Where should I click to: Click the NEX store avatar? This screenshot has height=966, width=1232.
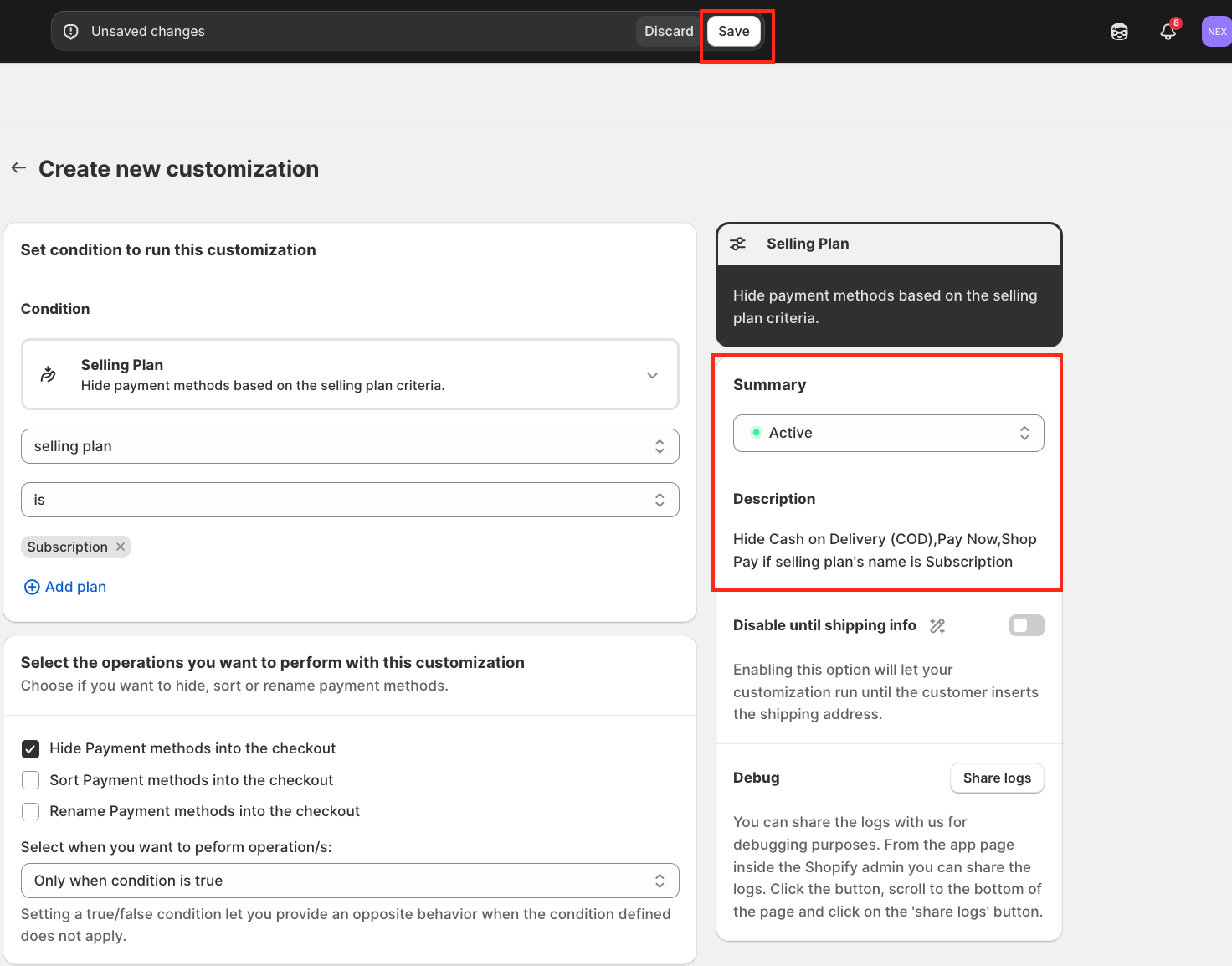pos(1216,32)
